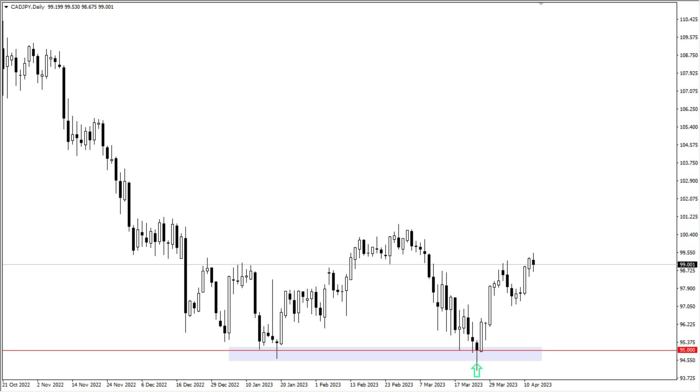Click the 100.400 price scale label
Viewport: 700px width, 392px height.
click(x=688, y=235)
